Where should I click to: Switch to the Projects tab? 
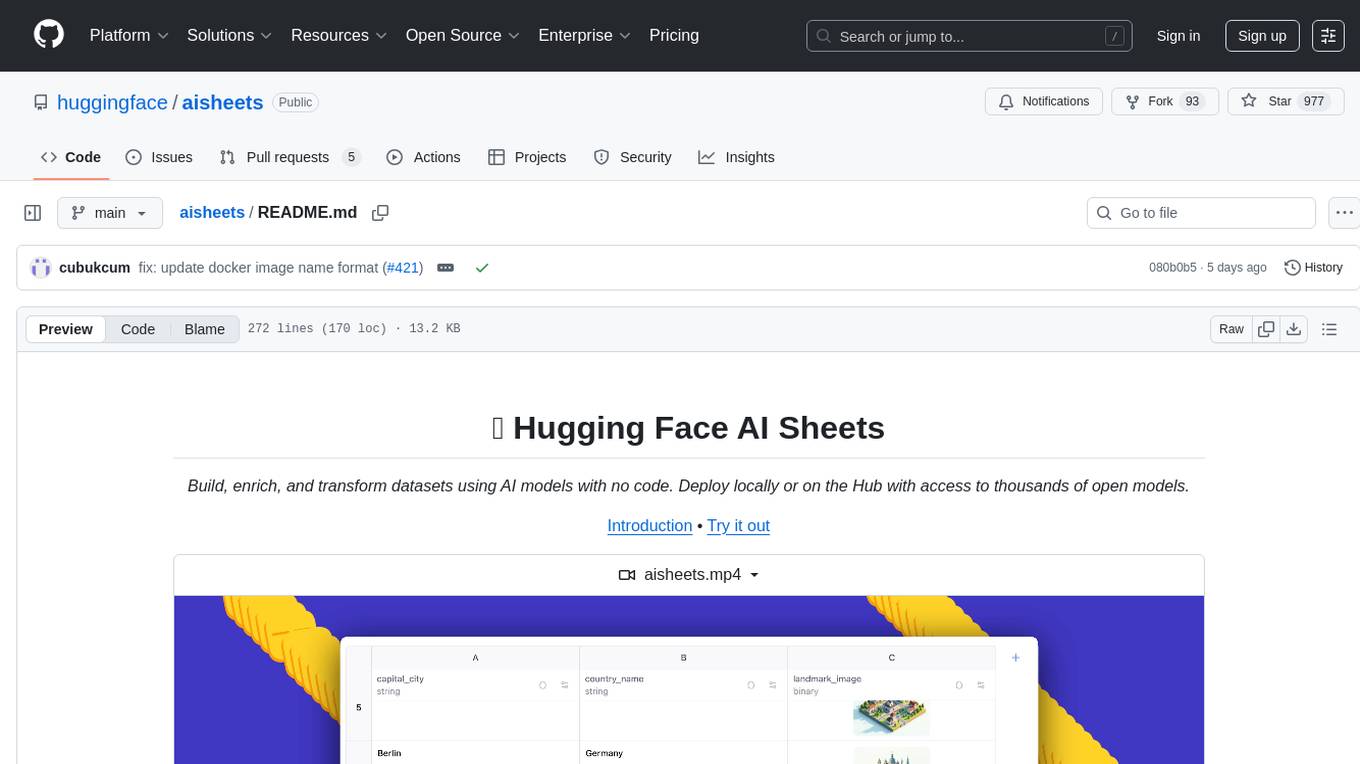[527, 157]
